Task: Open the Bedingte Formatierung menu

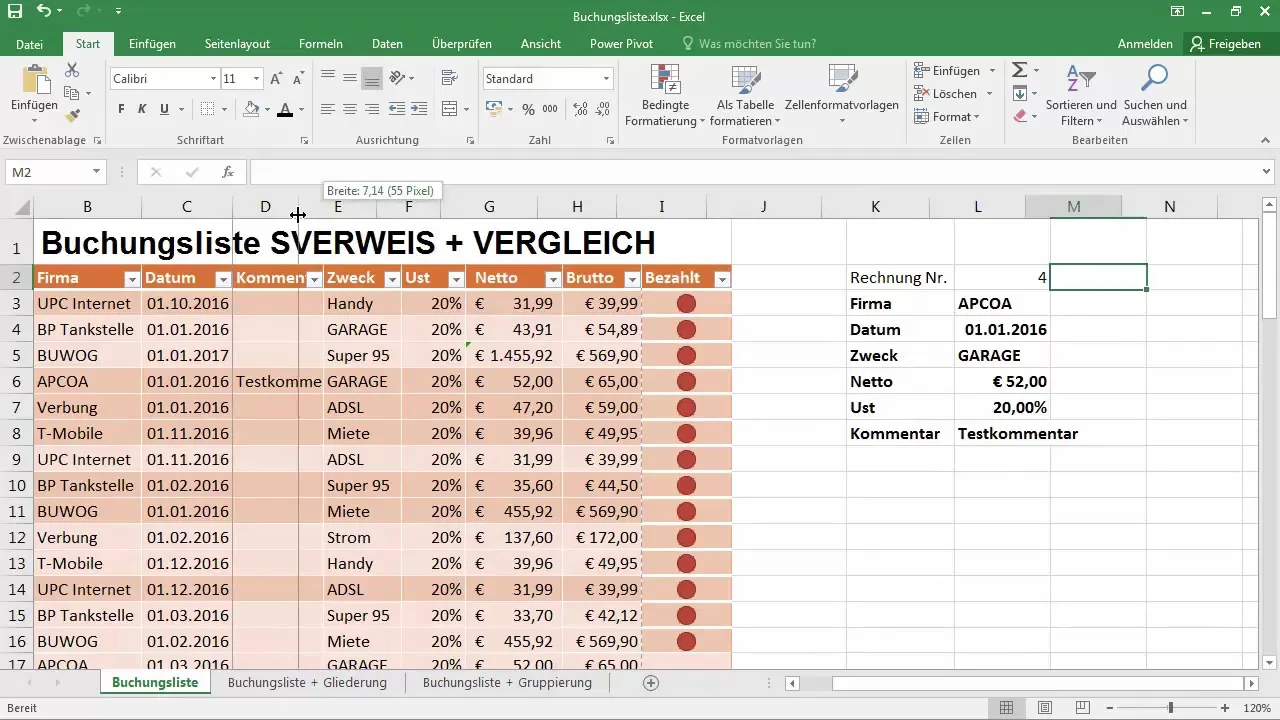Action: click(x=665, y=95)
